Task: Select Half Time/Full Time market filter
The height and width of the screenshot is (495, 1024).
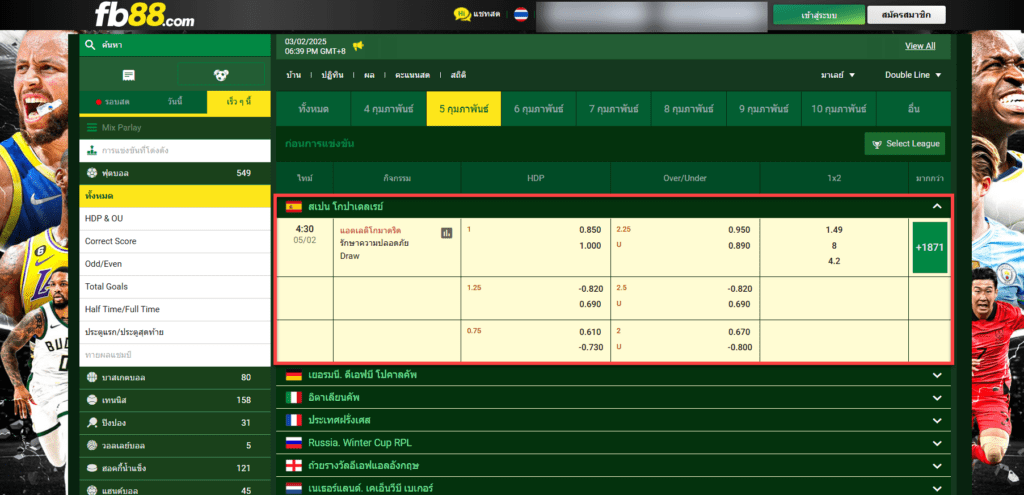Action: coord(175,310)
